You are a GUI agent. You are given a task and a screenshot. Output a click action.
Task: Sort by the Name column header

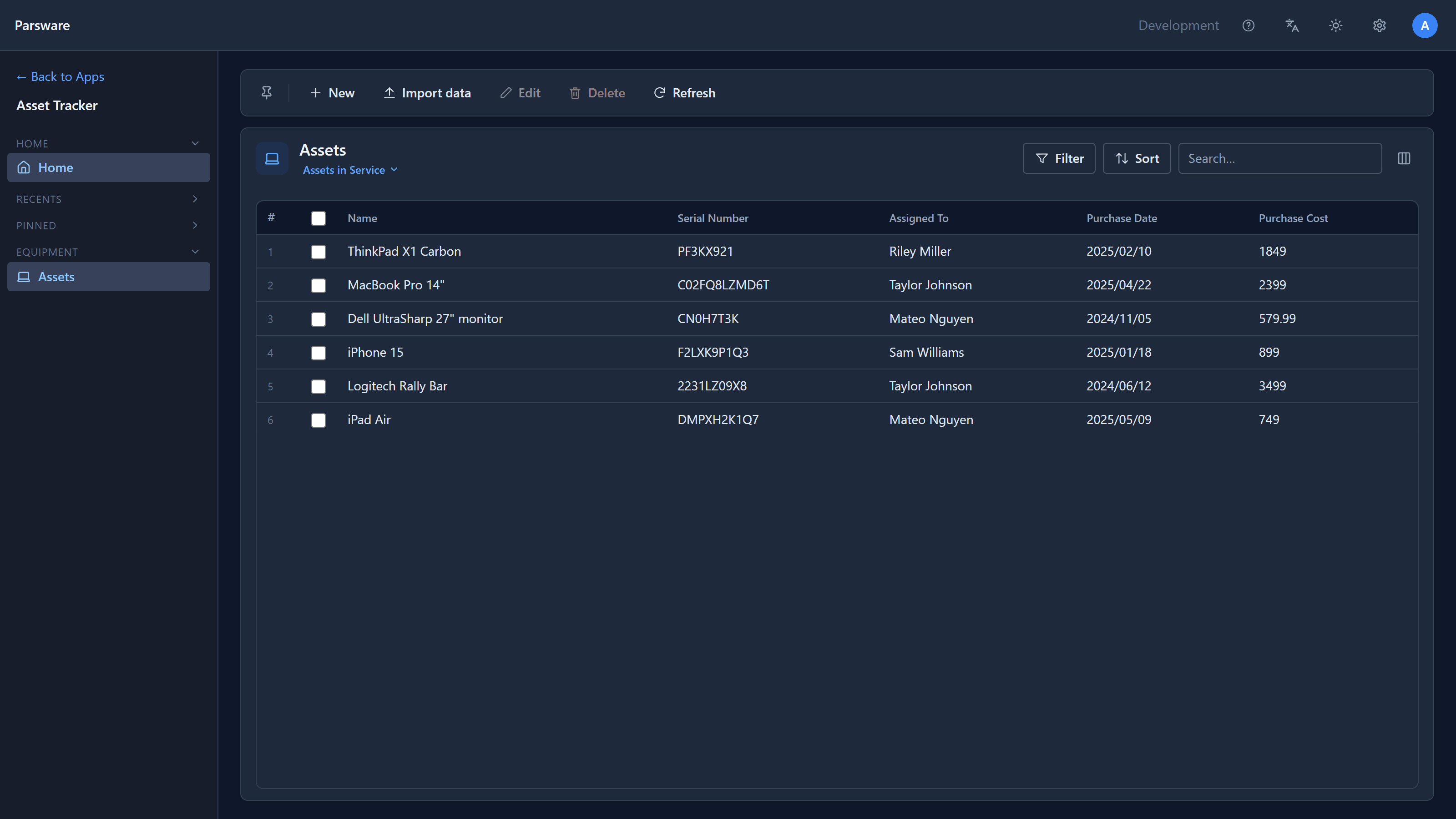[x=362, y=218]
